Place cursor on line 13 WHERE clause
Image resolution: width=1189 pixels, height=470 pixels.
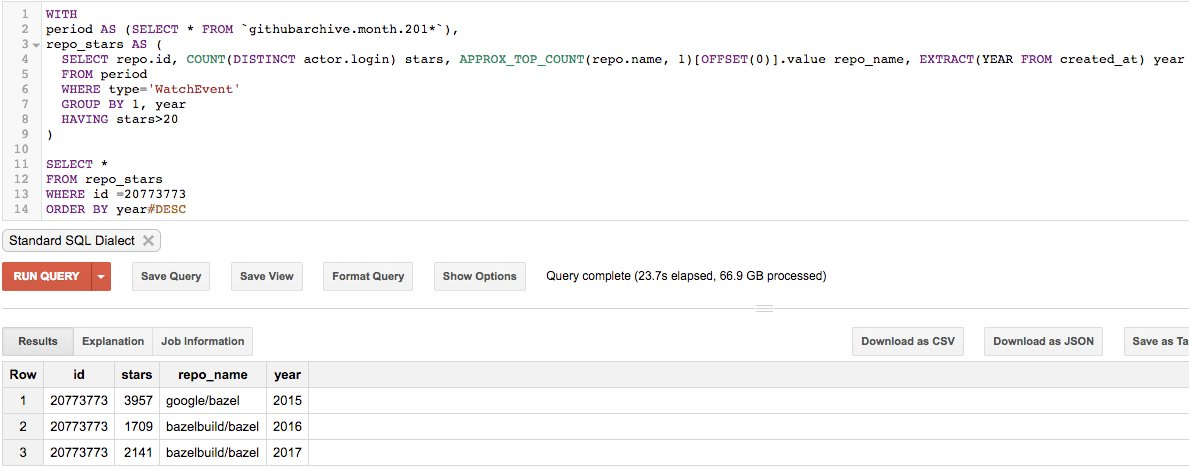tap(116, 194)
